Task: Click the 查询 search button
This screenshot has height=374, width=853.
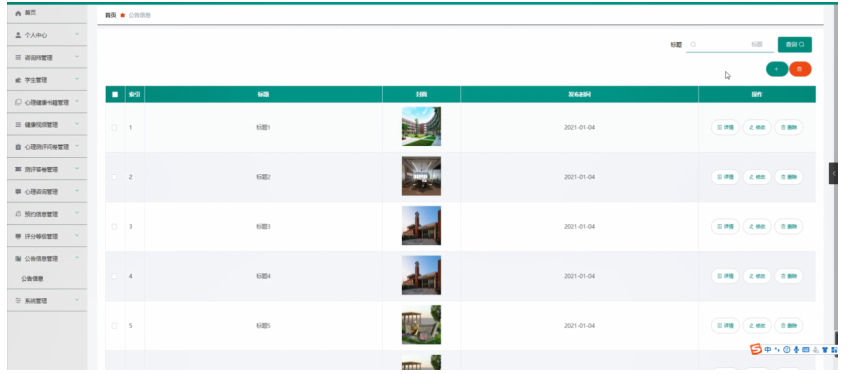Action: (795, 45)
